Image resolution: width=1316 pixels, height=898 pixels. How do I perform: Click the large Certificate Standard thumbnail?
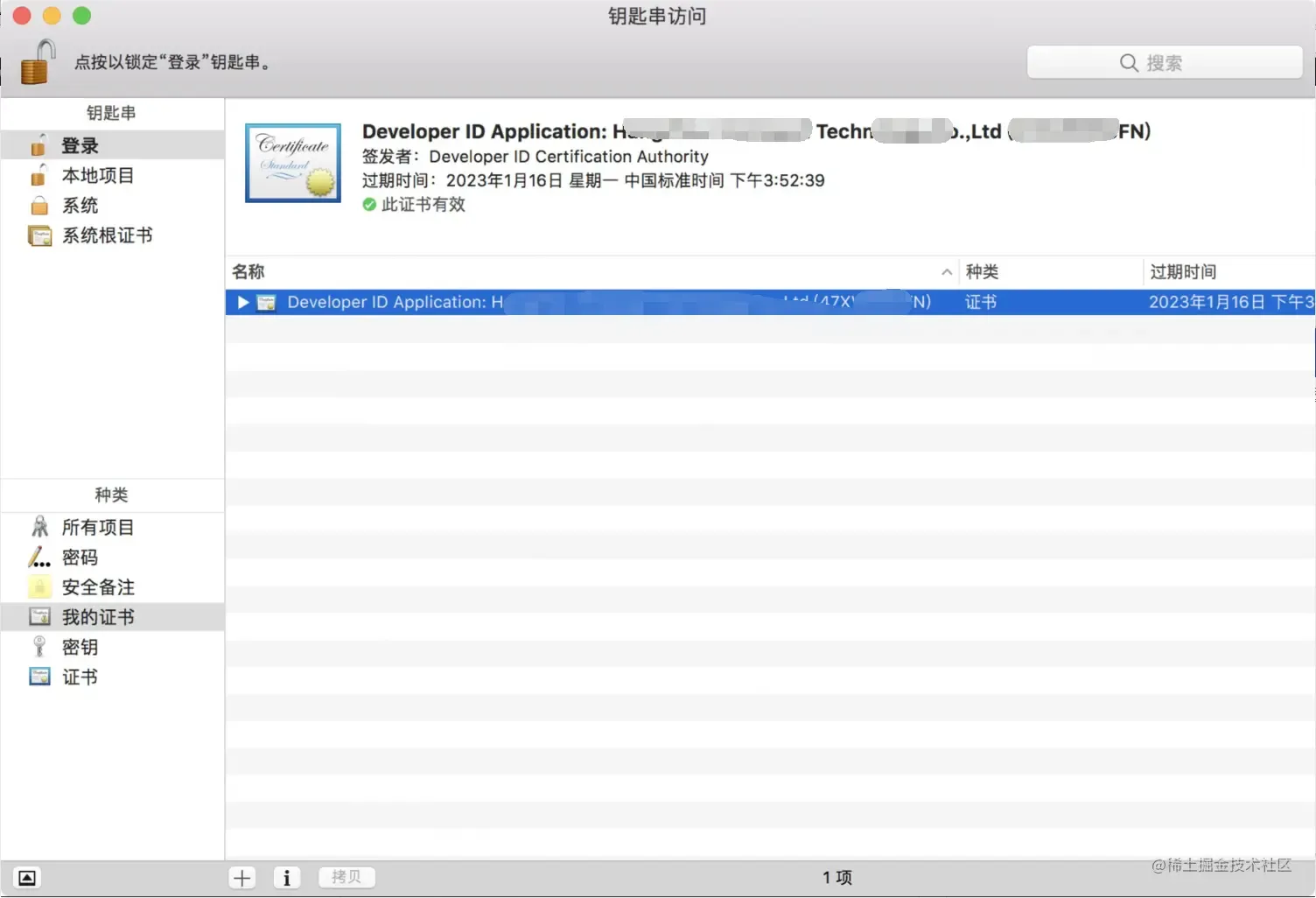(293, 163)
